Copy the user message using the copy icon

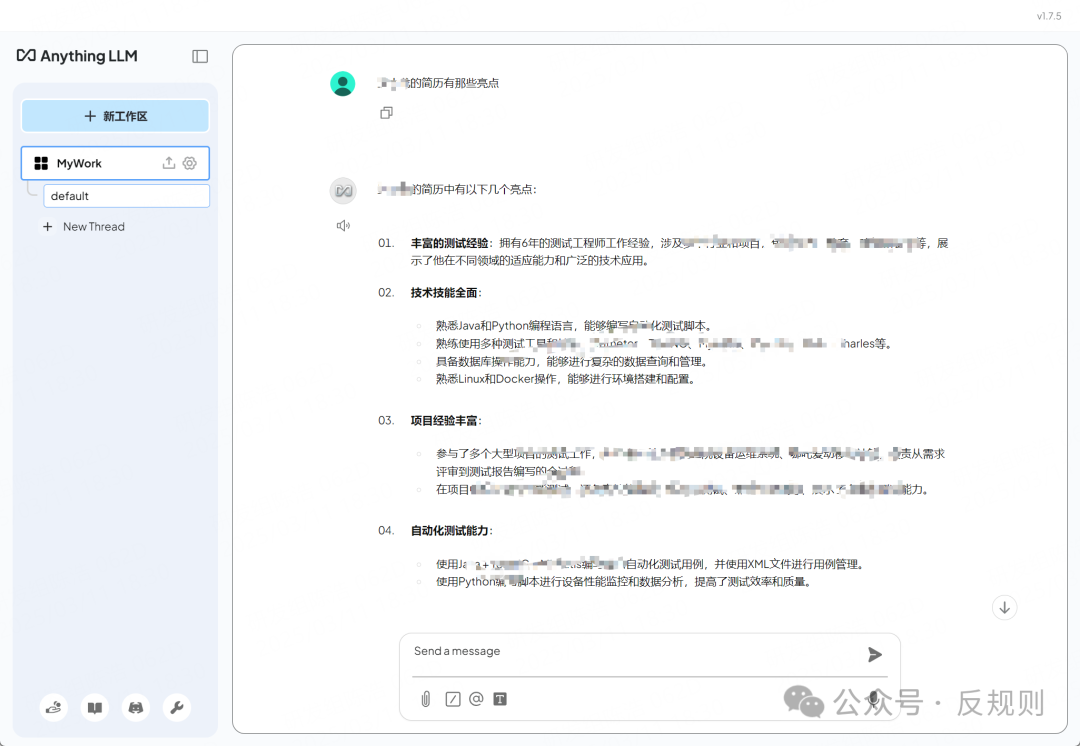(386, 113)
